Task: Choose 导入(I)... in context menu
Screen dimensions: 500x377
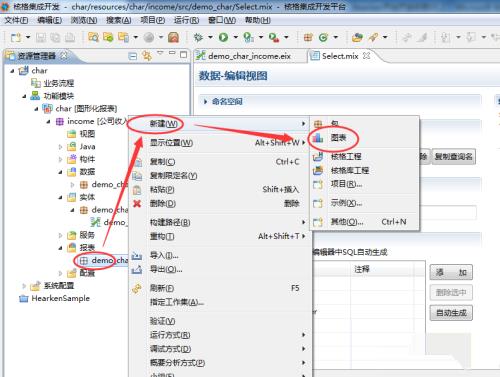Action: (x=220, y=255)
